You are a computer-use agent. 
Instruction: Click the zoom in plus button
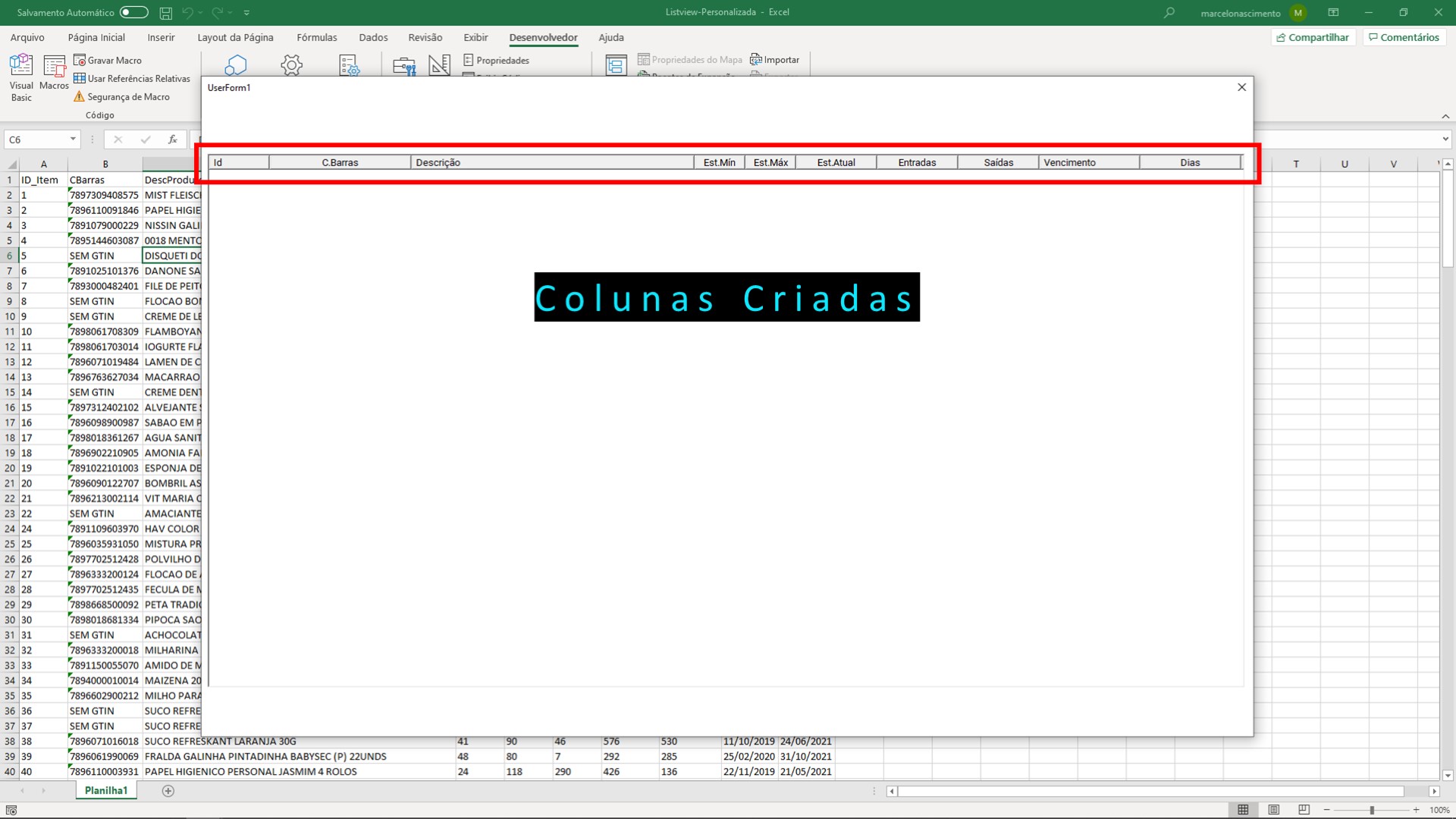click(x=1416, y=810)
